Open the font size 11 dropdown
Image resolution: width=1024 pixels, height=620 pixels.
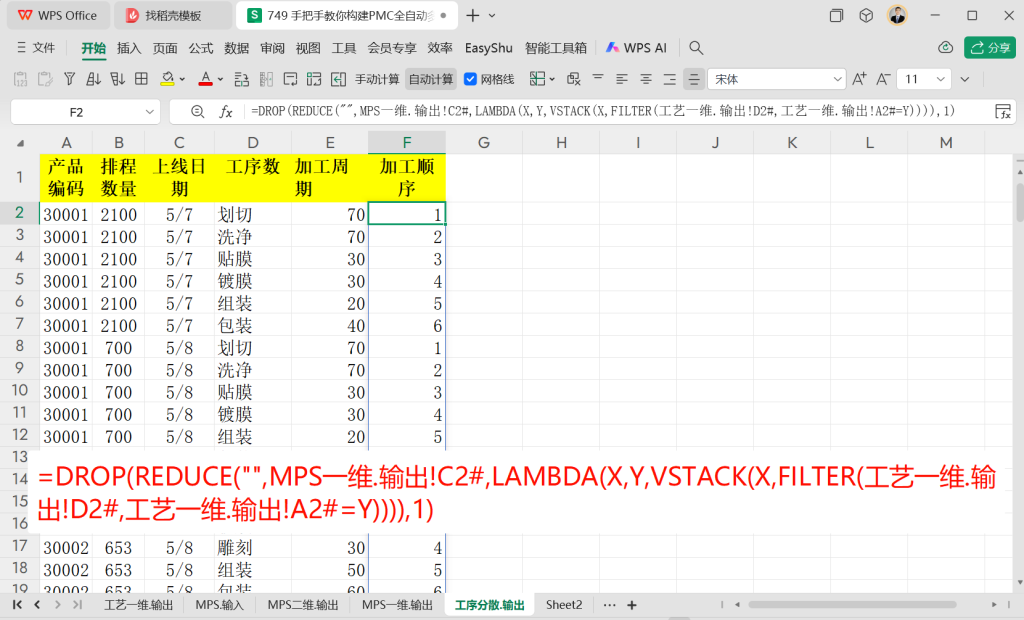[x=940, y=79]
